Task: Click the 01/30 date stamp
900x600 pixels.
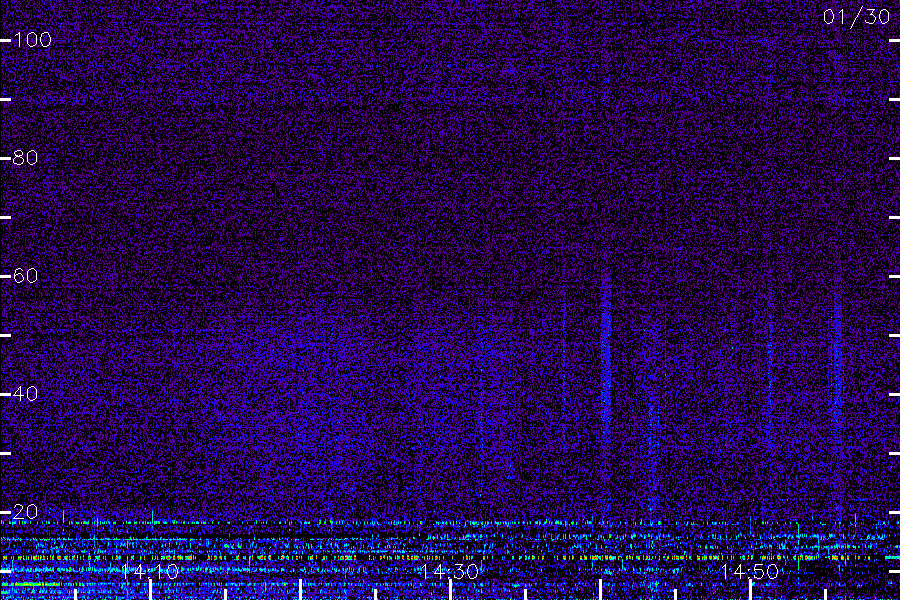Action: pyautogui.click(x=856, y=17)
